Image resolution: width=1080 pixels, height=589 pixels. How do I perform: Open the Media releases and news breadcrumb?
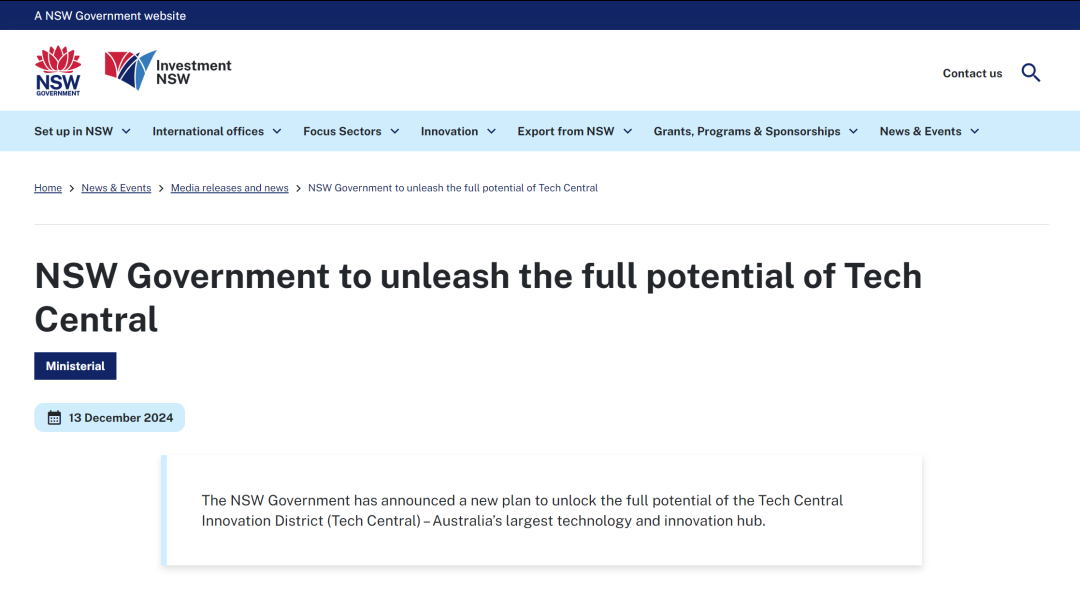229,188
